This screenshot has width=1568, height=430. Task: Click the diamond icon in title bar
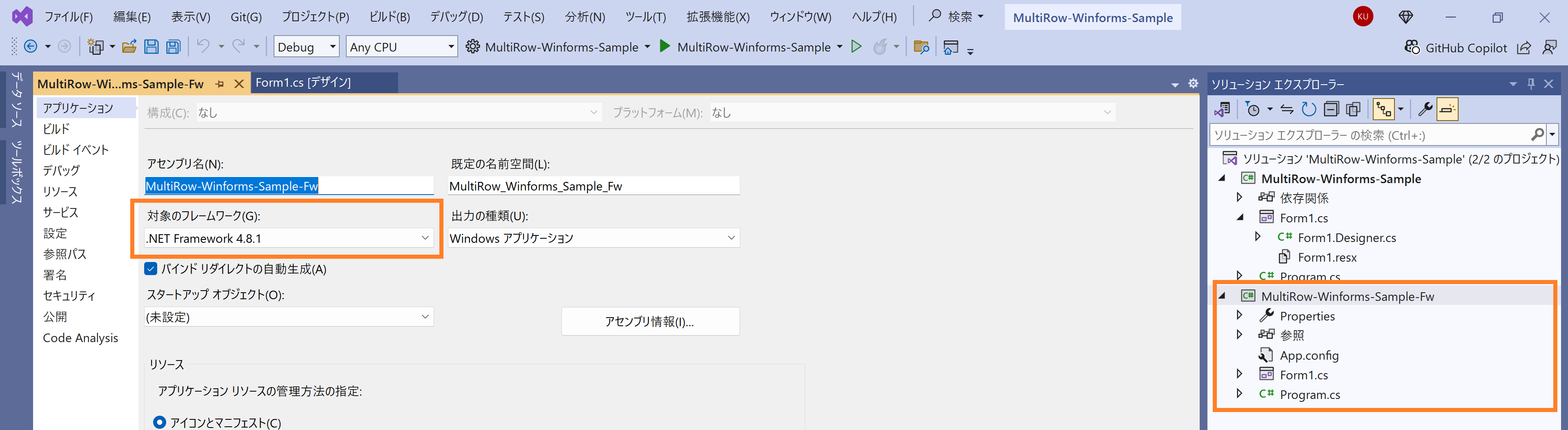tap(1405, 17)
